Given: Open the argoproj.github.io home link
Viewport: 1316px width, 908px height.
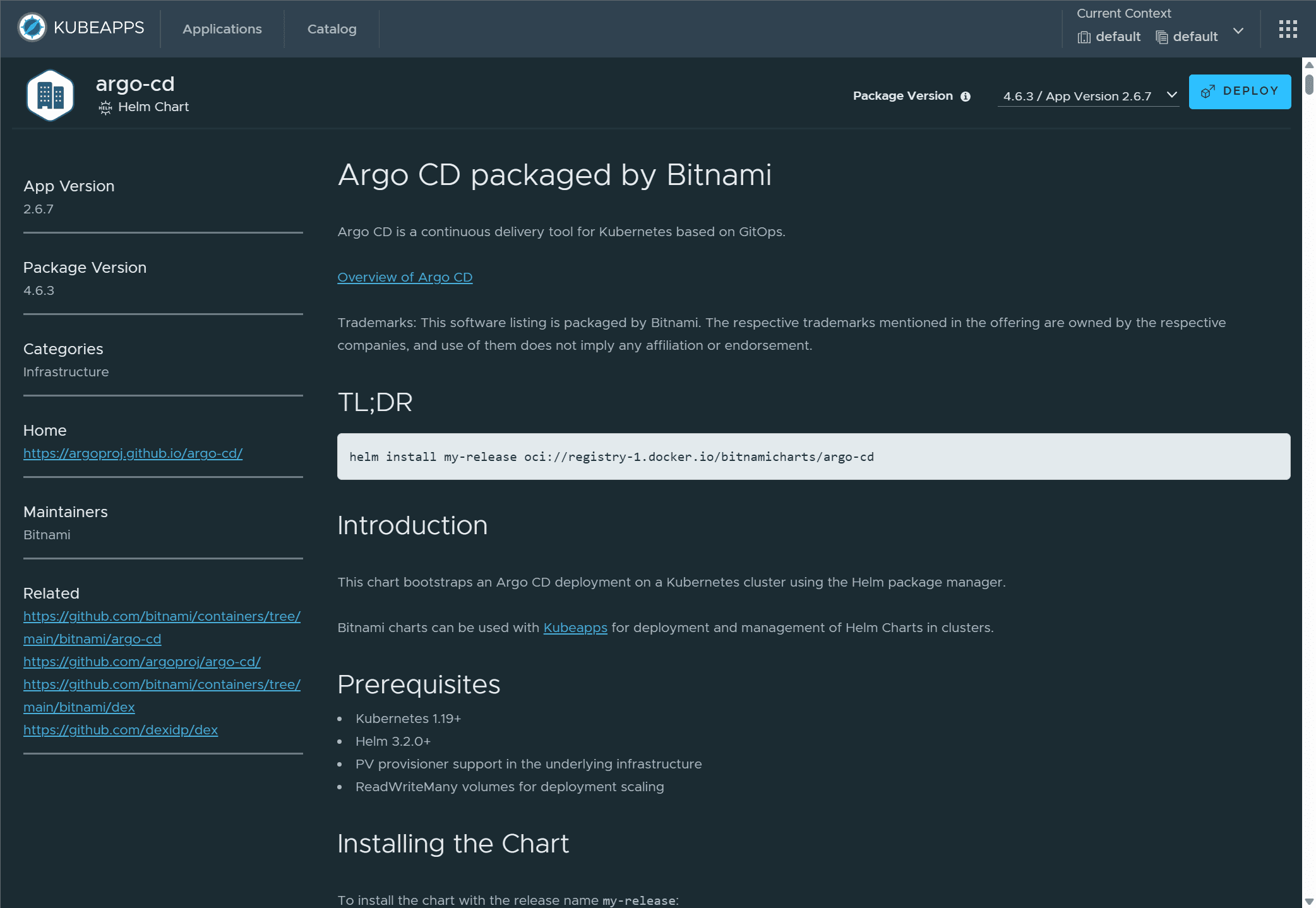Looking at the screenshot, I should point(133,453).
